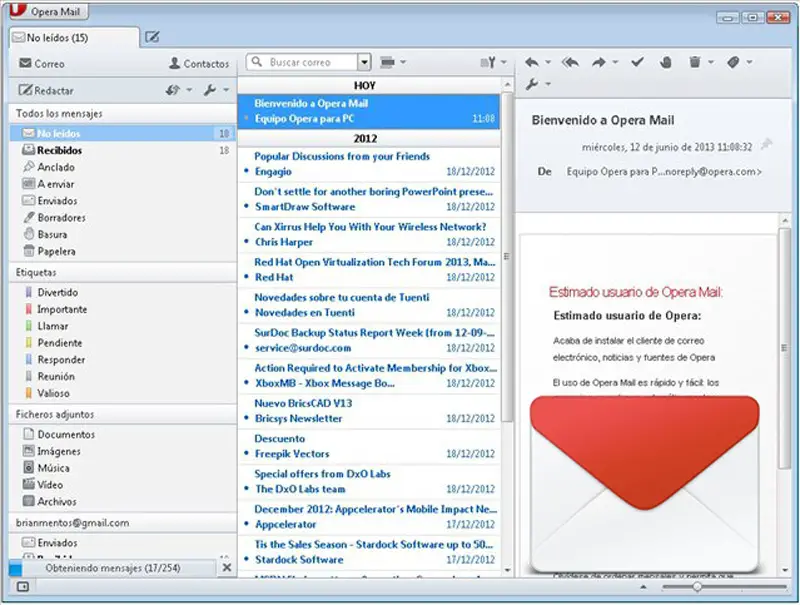800x605 pixels.
Task: Pin the open message with pin icon
Action: pos(766,144)
